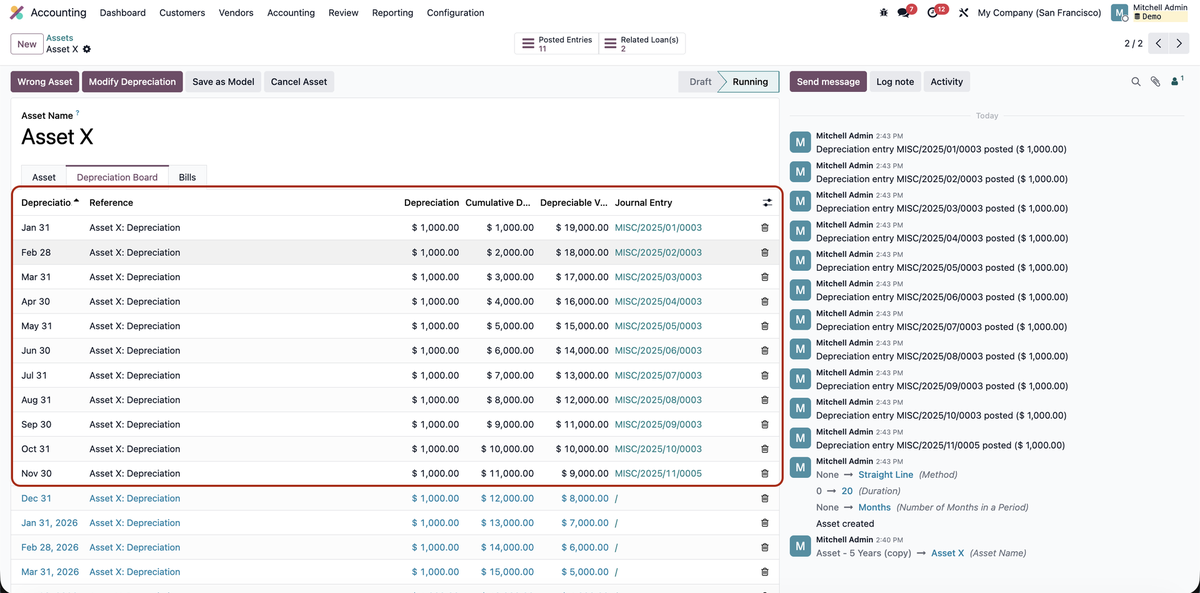Click trash icon on Dec 31 row
Image resolution: width=1200 pixels, height=593 pixels.
click(x=765, y=498)
